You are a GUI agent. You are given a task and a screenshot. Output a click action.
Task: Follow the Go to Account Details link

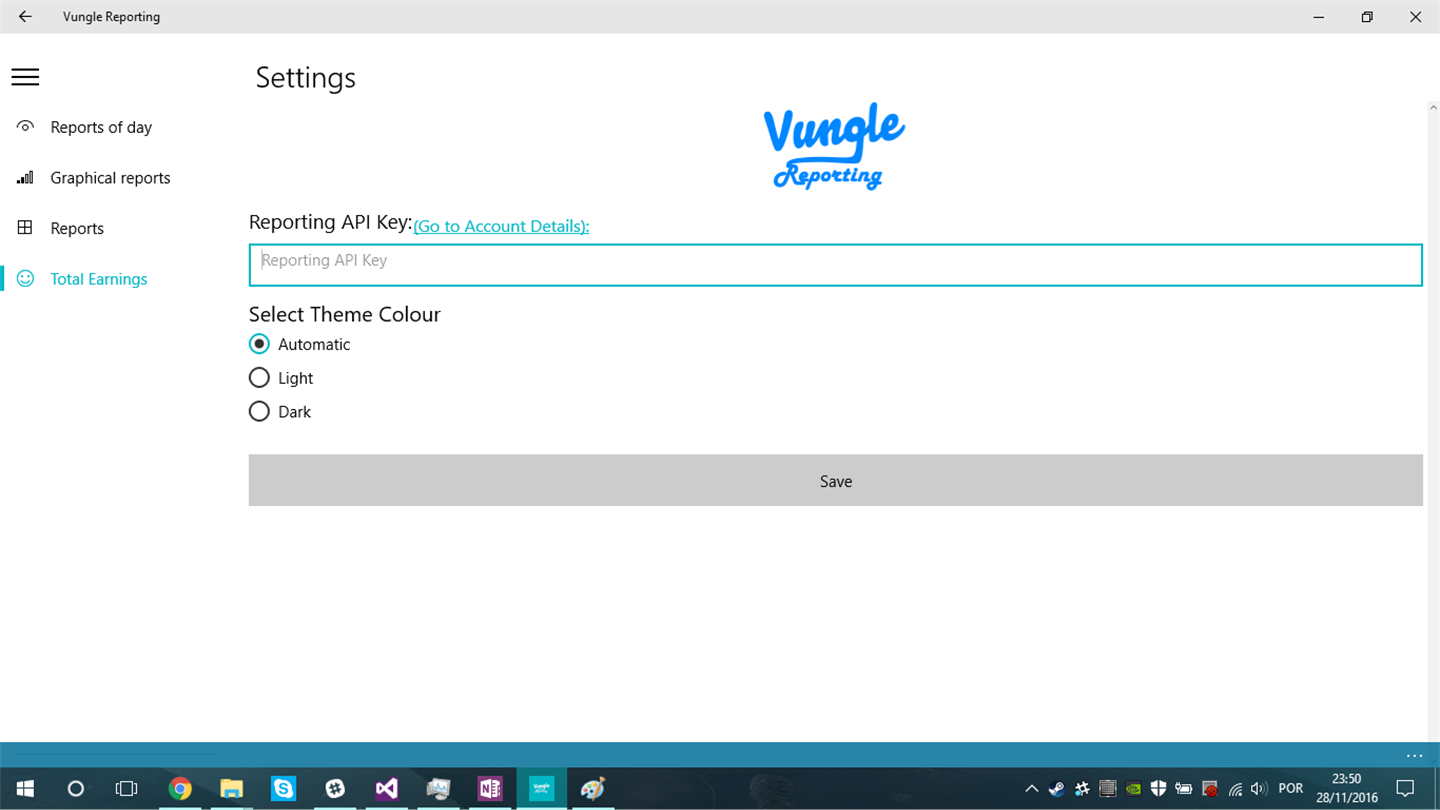[501, 226]
